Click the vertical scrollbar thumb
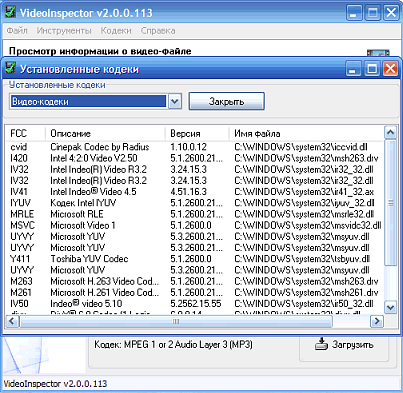Screen dimensions: 403x393 point(390,203)
